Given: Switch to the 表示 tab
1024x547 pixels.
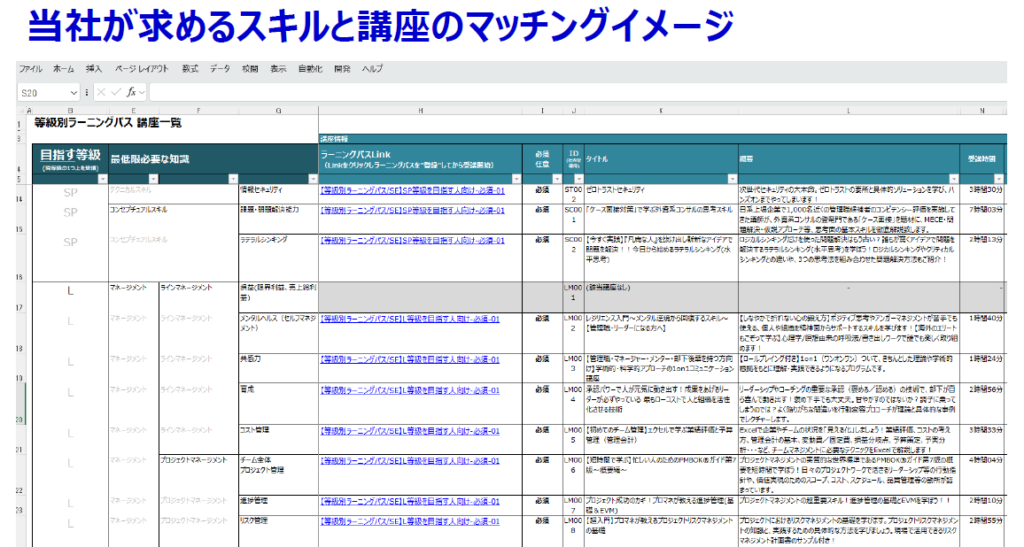Looking at the screenshot, I should (x=278, y=69).
